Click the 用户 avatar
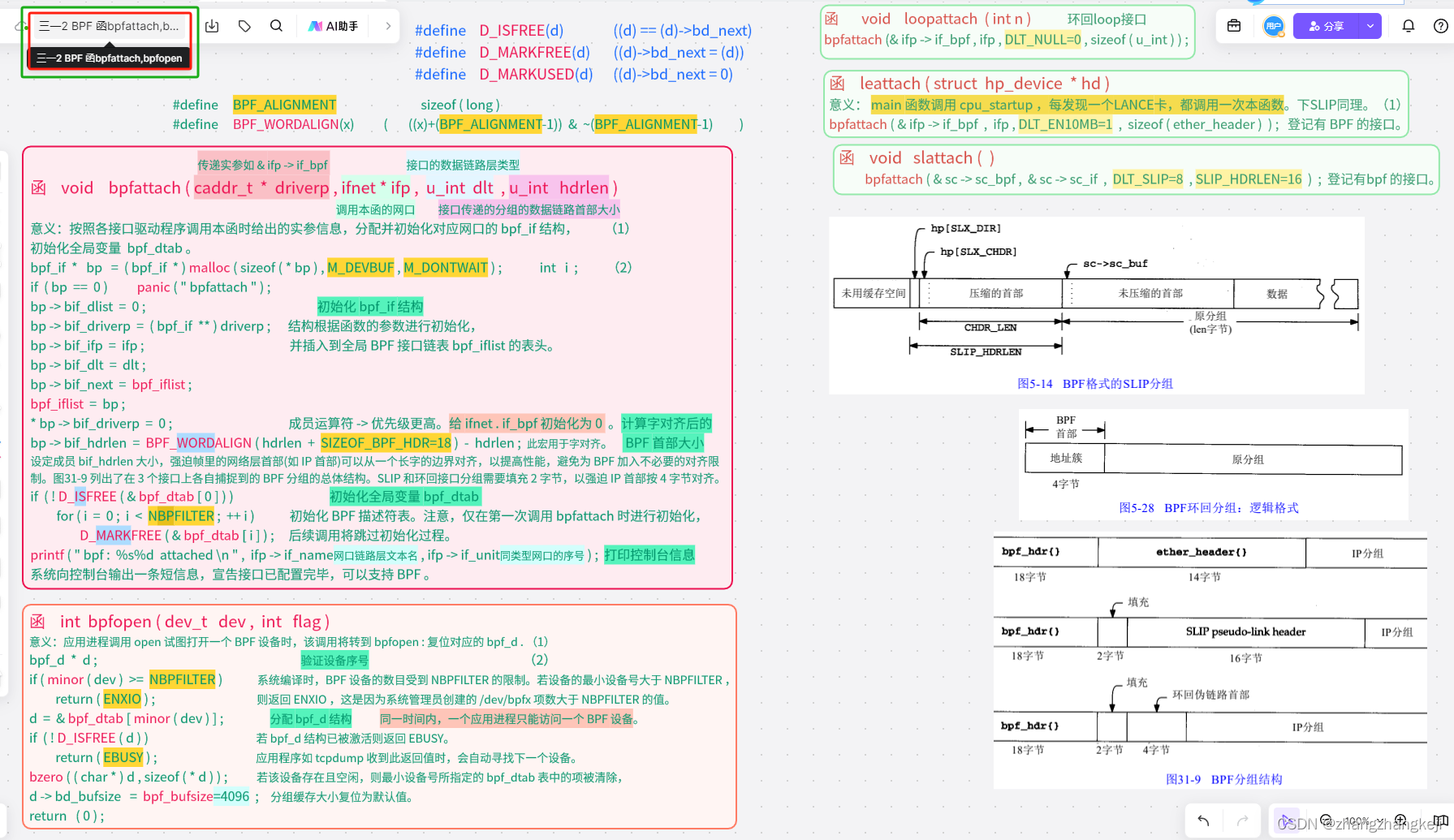The height and width of the screenshot is (840, 1454). (x=1273, y=26)
